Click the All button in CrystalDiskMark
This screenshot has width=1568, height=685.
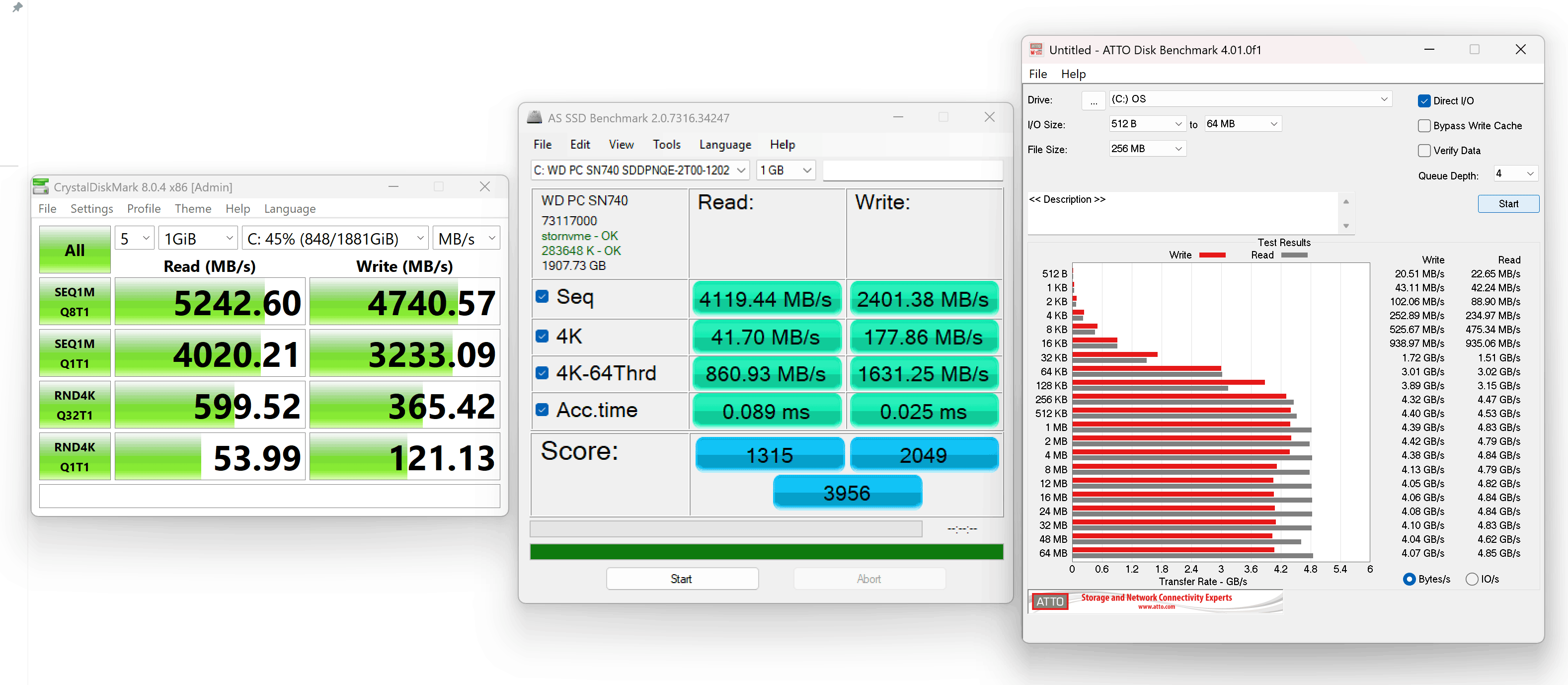75,250
